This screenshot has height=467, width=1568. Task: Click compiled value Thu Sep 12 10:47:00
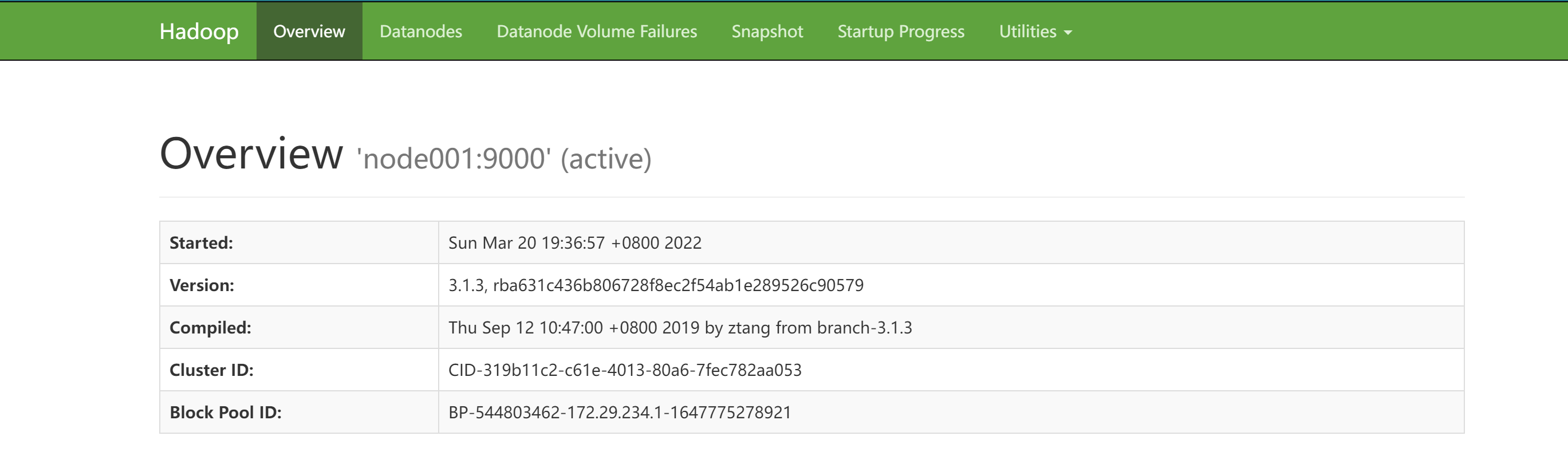click(680, 328)
